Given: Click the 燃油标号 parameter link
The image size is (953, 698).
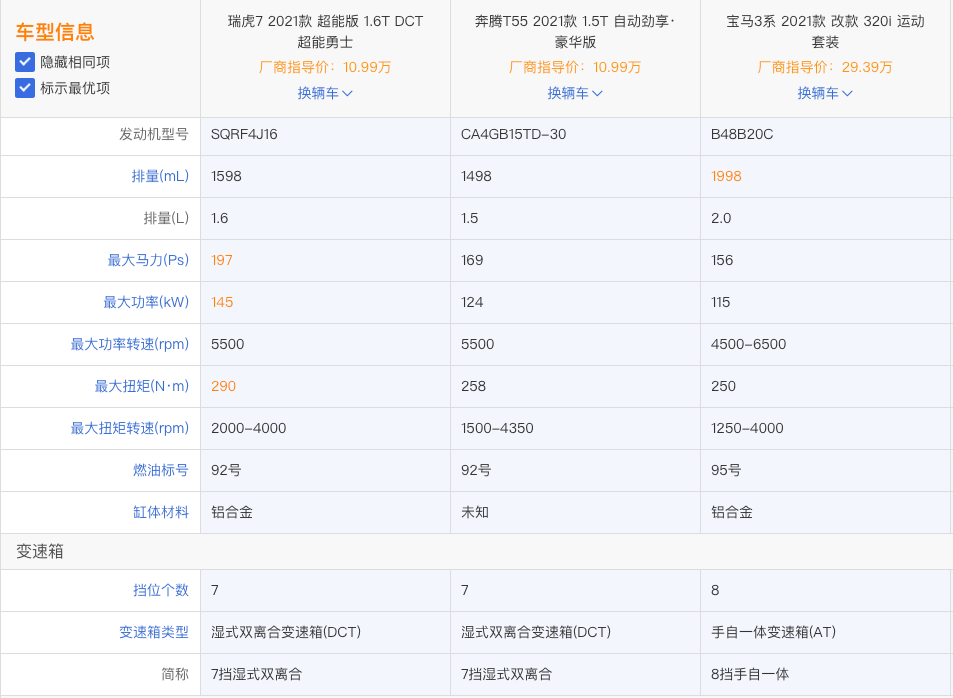Looking at the screenshot, I should pyautogui.click(x=160, y=470).
